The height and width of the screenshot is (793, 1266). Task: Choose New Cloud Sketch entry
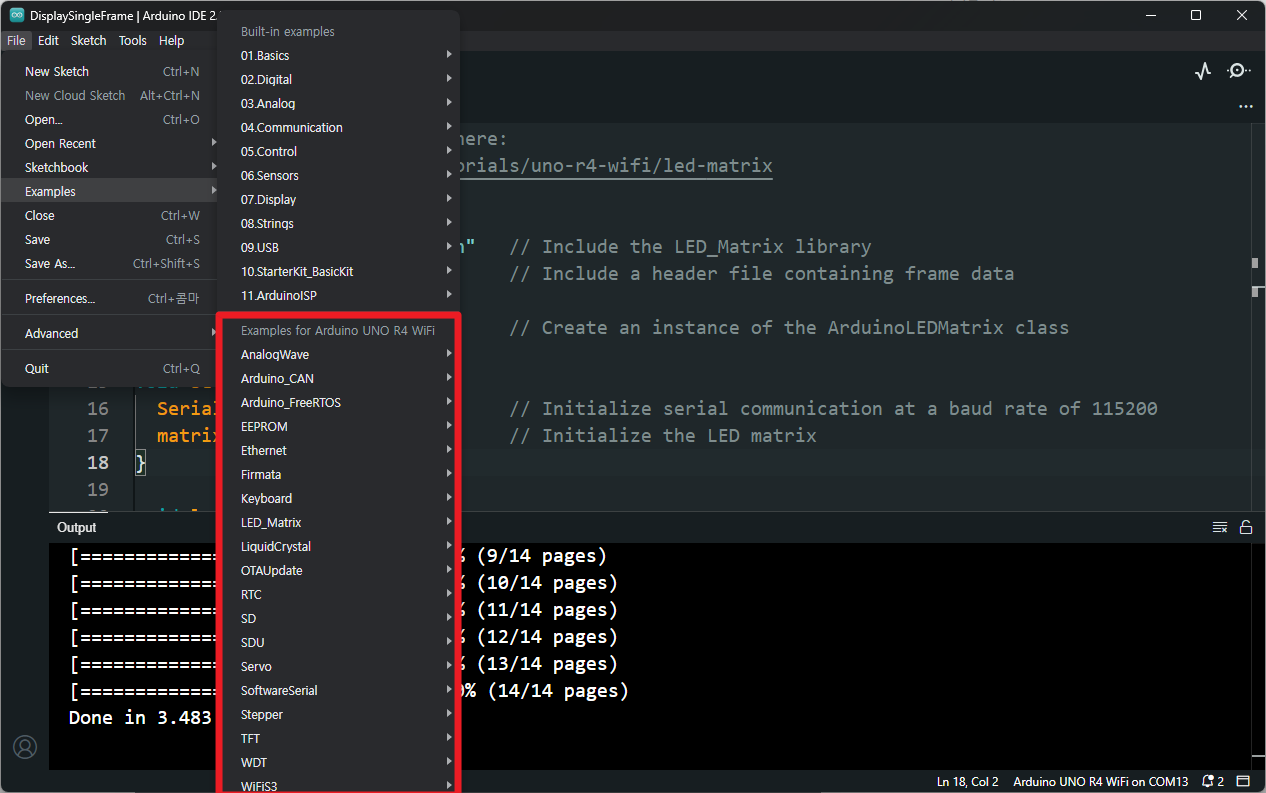click(110, 96)
